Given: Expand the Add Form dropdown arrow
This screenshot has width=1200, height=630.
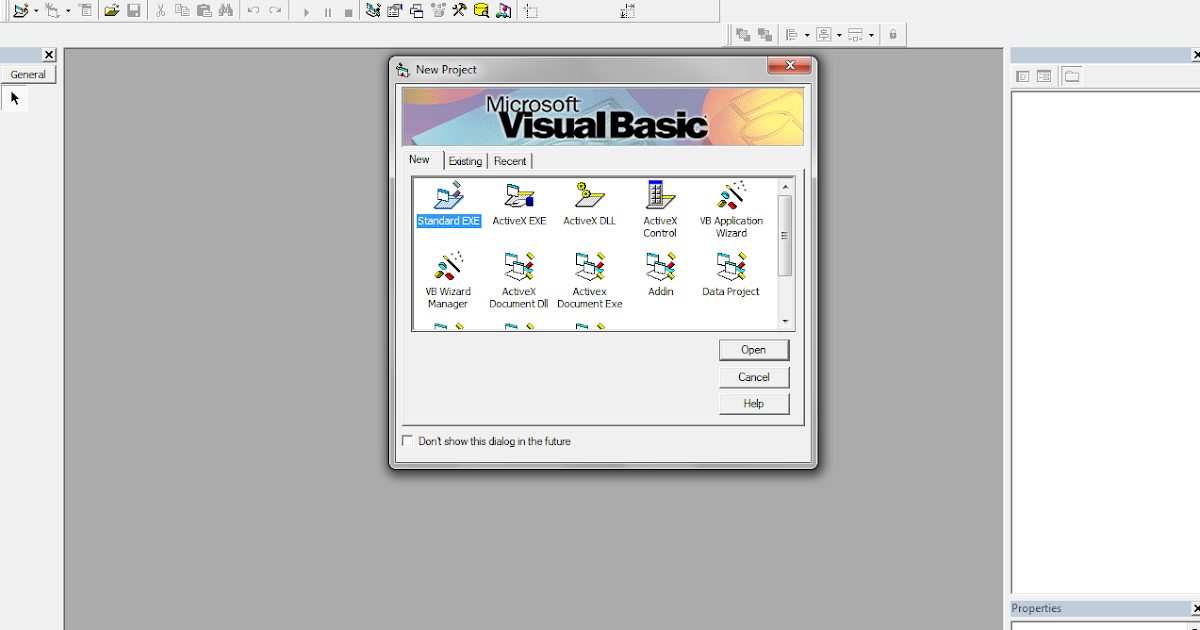Looking at the screenshot, I should [x=68, y=11].
